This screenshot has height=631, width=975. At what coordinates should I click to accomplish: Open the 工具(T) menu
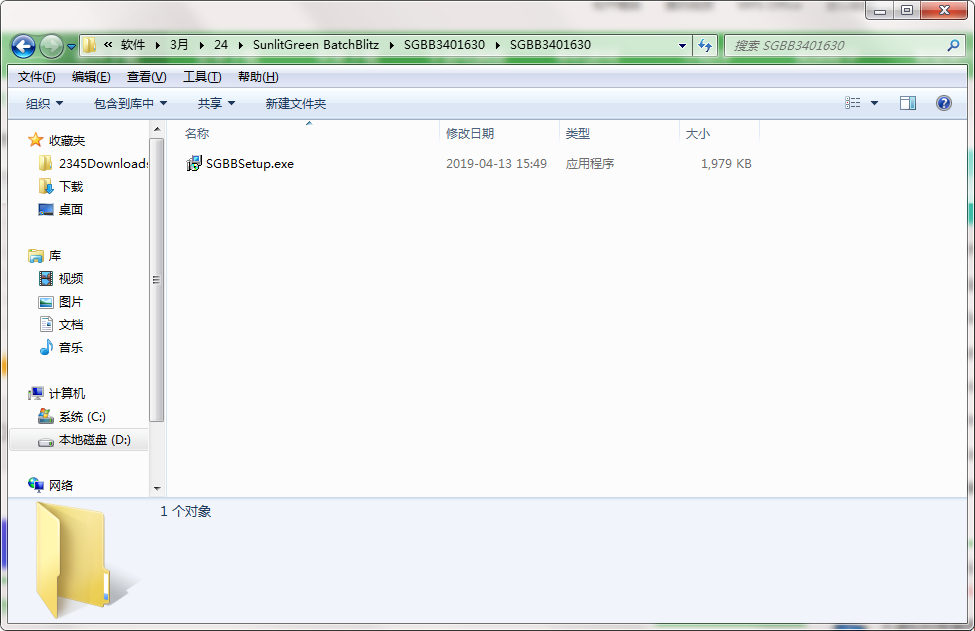coord(202,77)
